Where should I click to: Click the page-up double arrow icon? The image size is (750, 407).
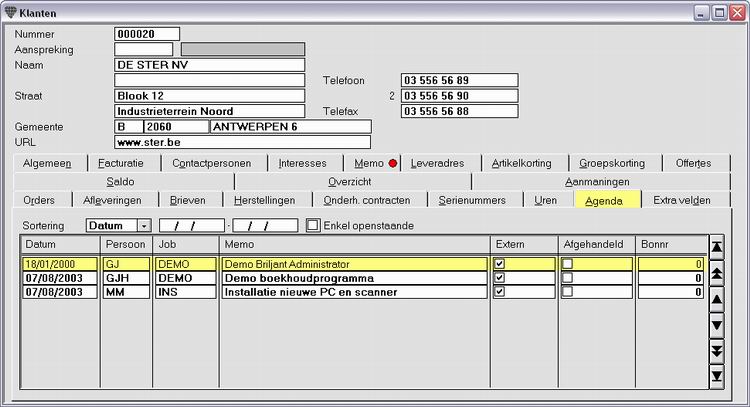point(717,274)
